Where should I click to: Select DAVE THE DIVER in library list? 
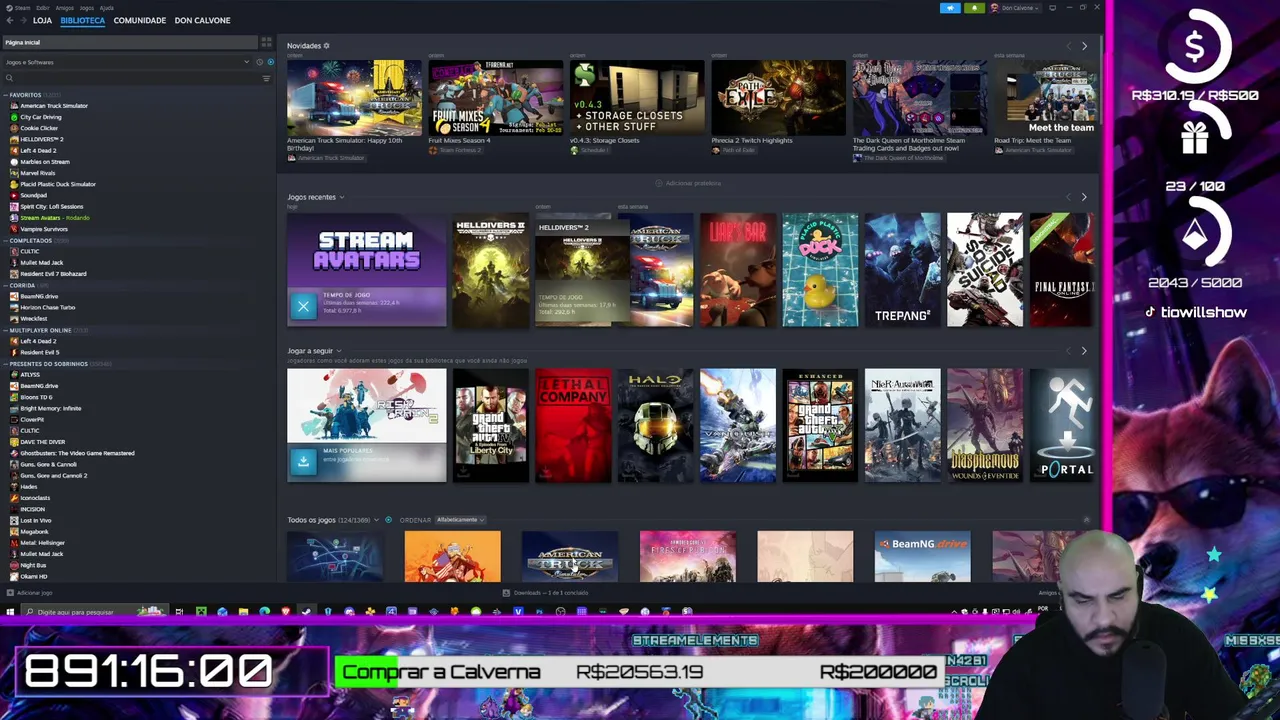42,442
